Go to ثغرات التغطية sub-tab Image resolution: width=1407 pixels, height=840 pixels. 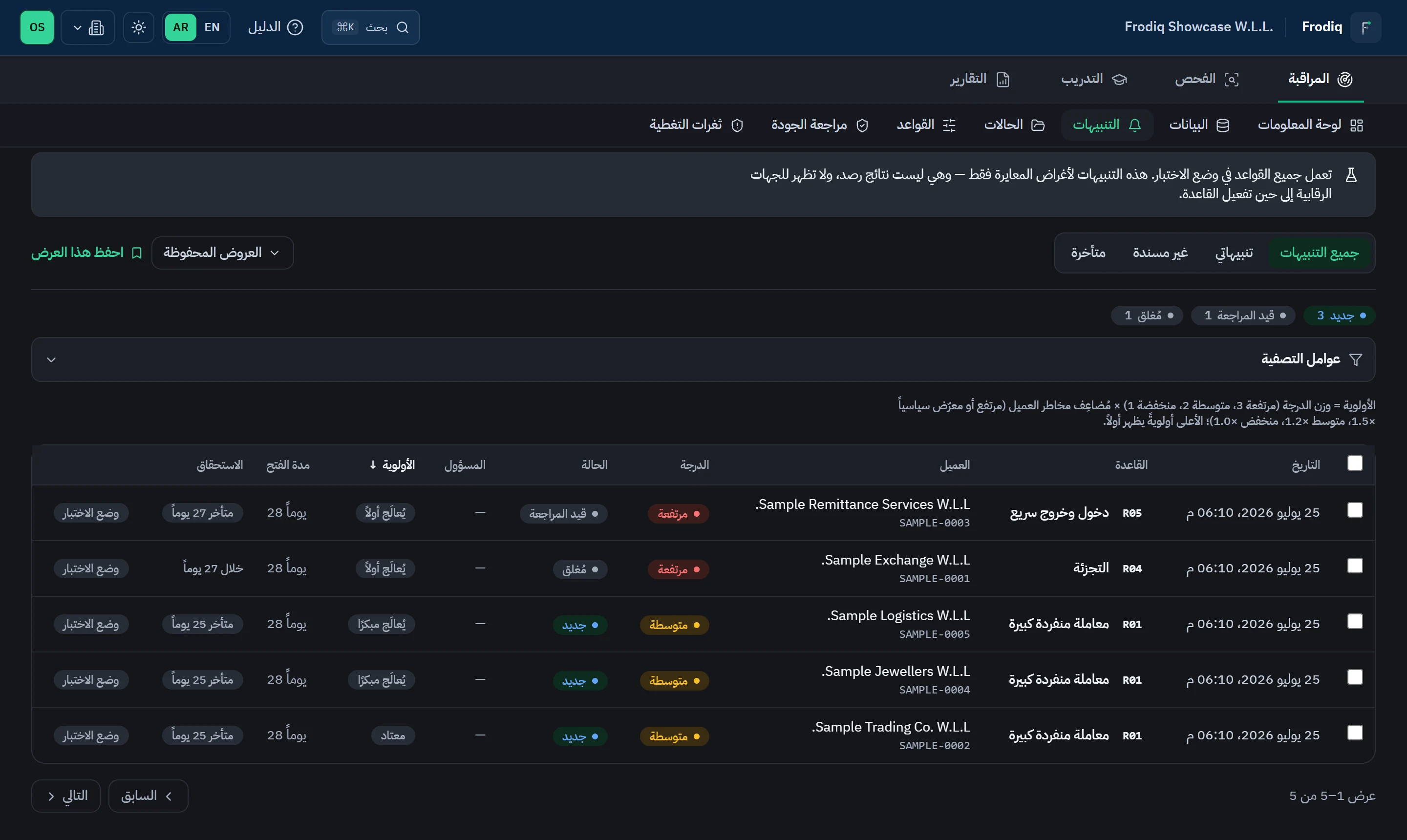tap(696, 125)
